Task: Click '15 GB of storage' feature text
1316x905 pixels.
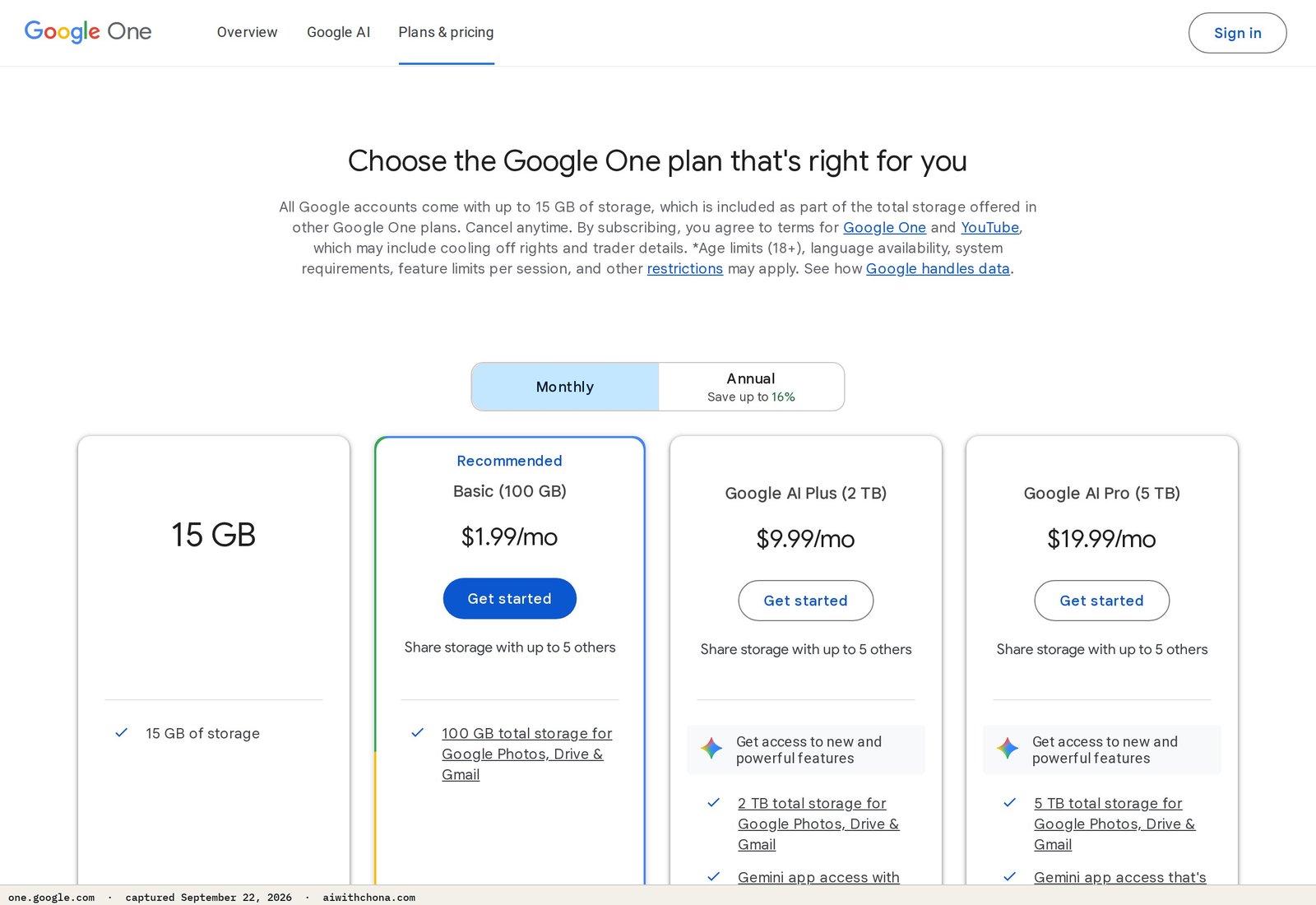Action: [203, 733]
